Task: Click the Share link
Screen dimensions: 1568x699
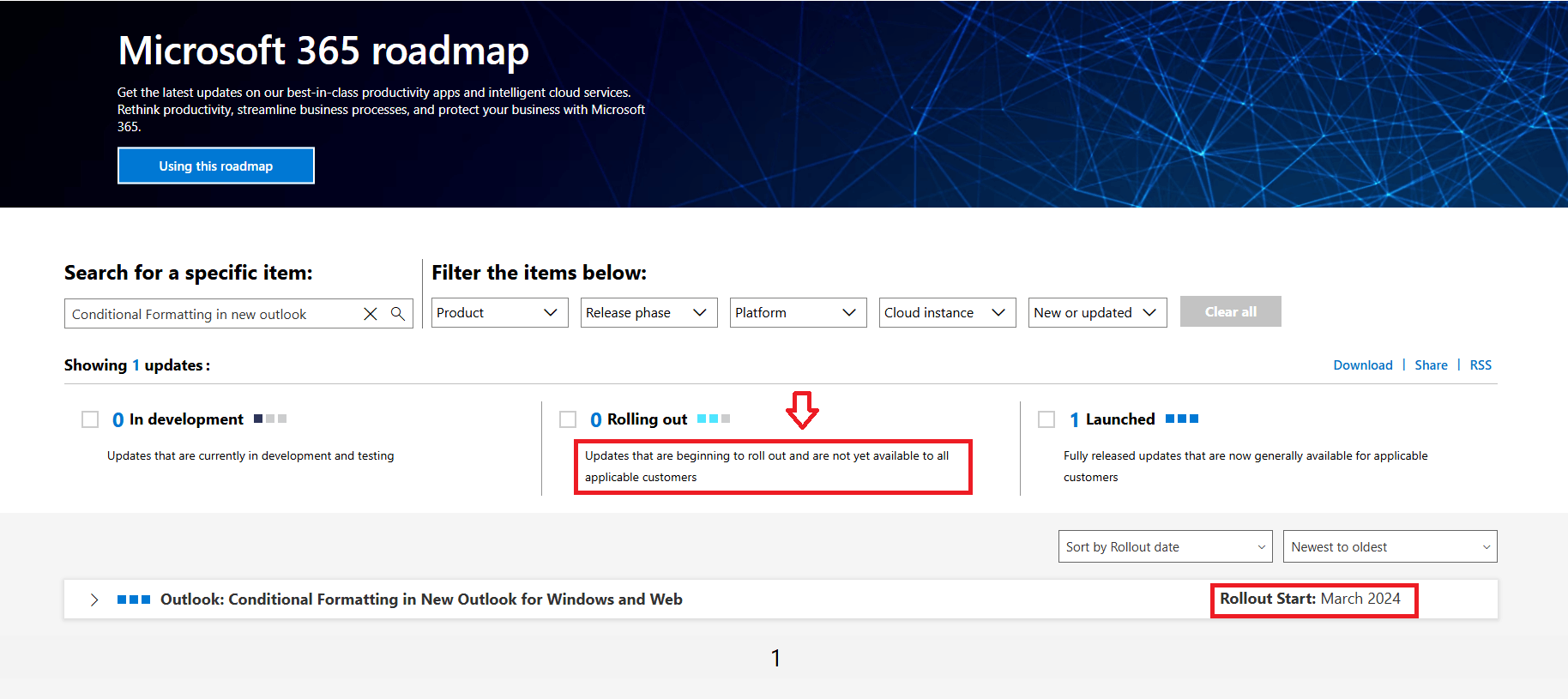Action: 1431,365
